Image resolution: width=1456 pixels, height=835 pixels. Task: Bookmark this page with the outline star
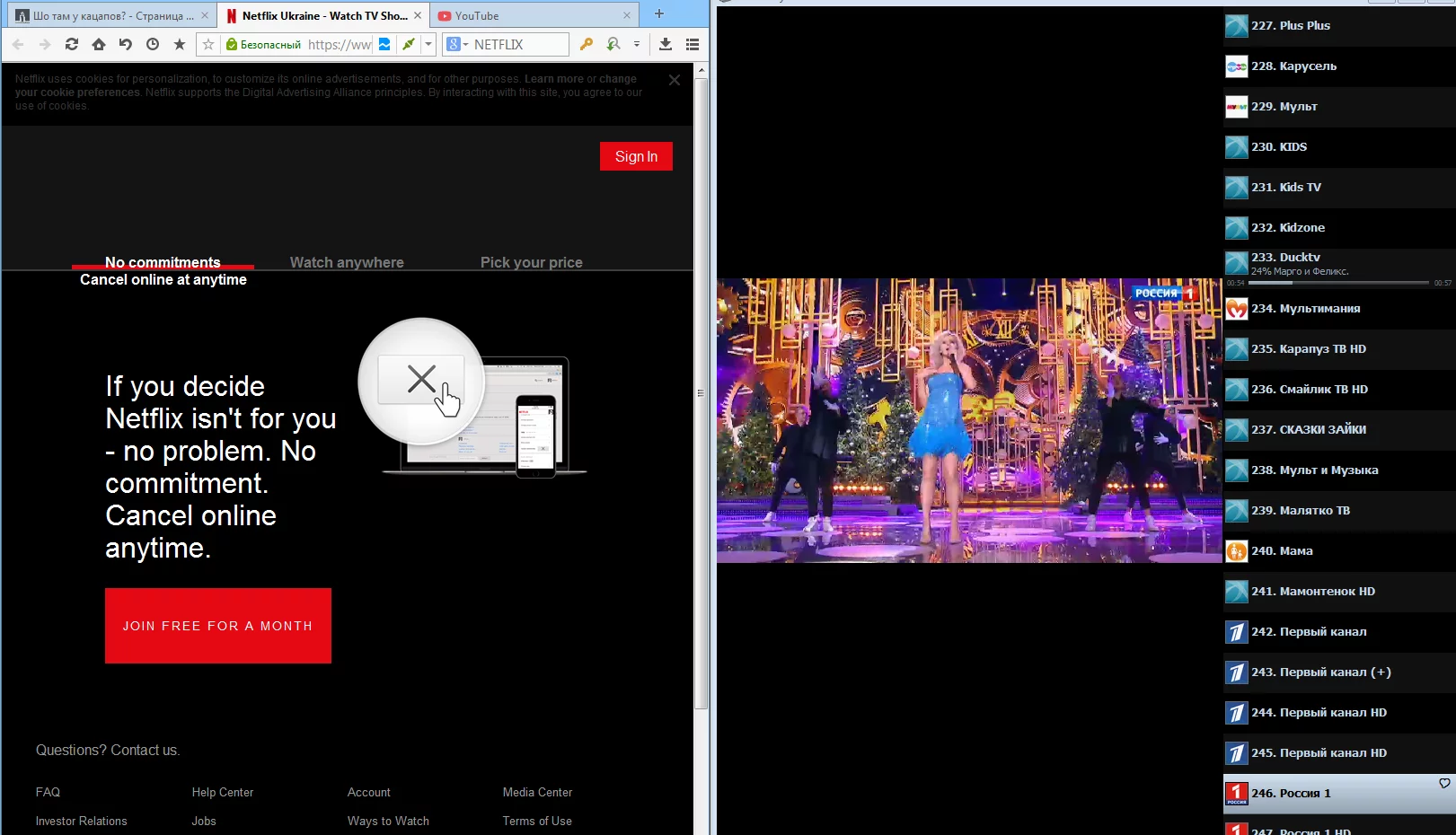point(208,44)
